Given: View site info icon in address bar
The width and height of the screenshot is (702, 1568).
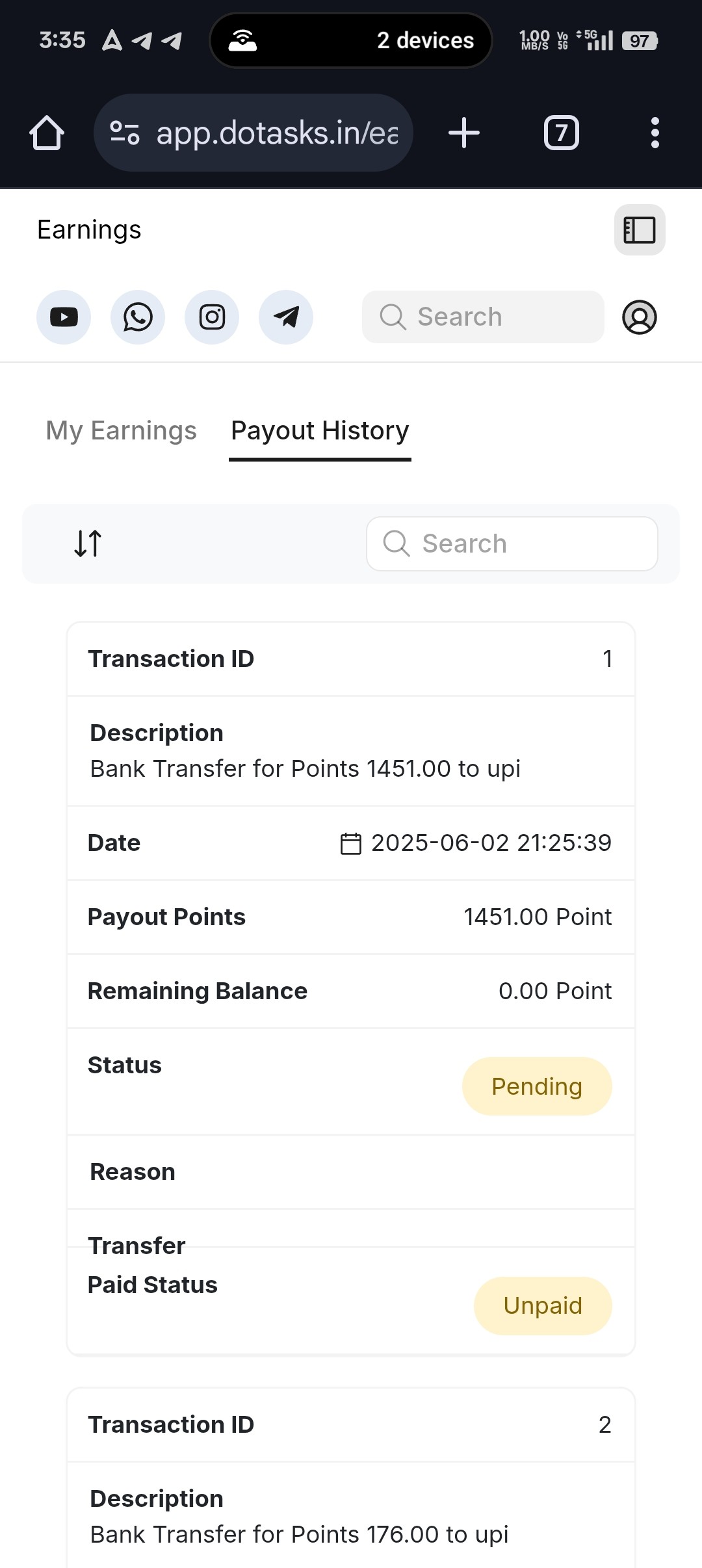Looking at the screenshot, I should pos(124,133).
